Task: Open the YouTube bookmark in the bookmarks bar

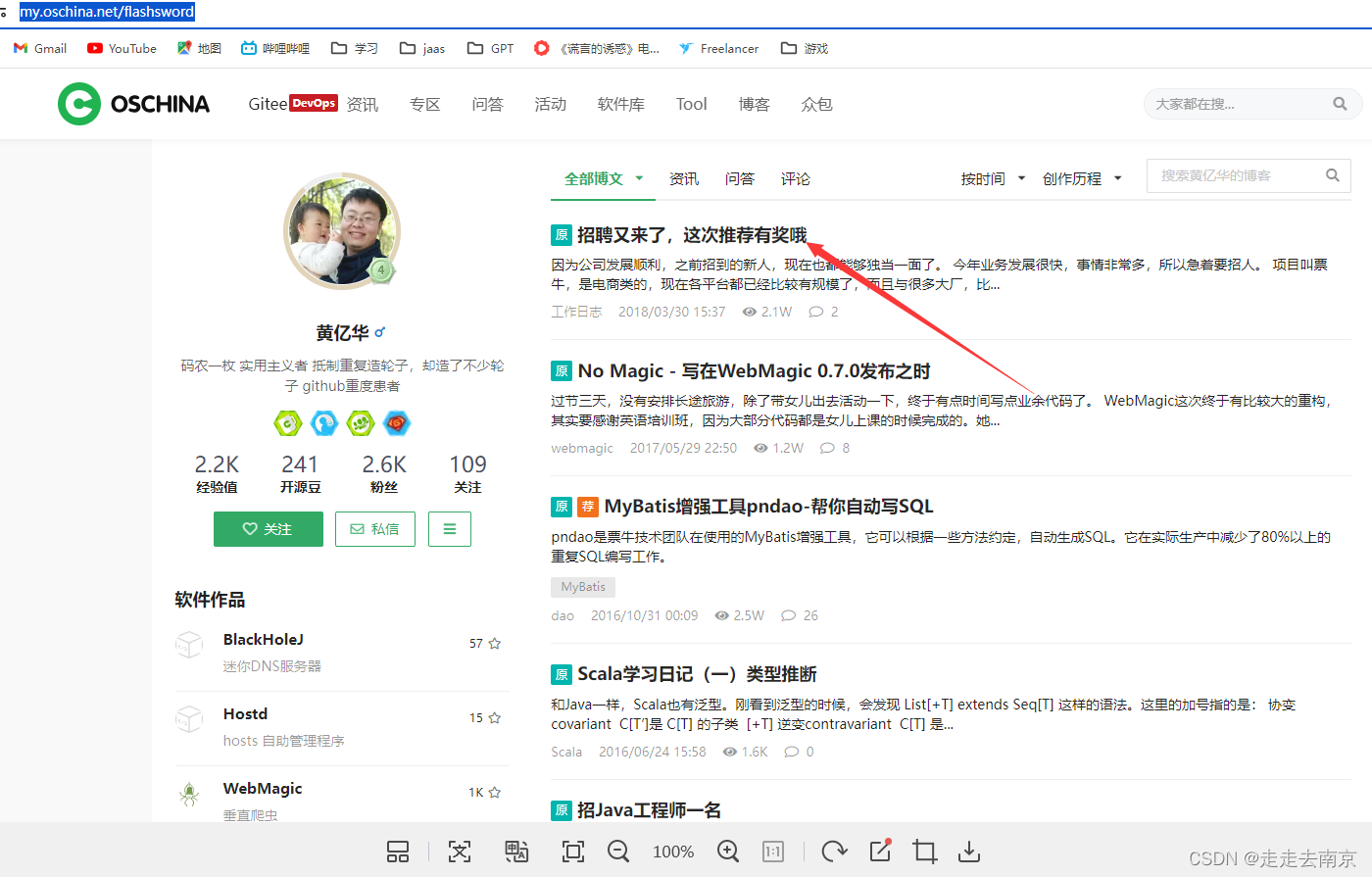Action: (122, 47)
